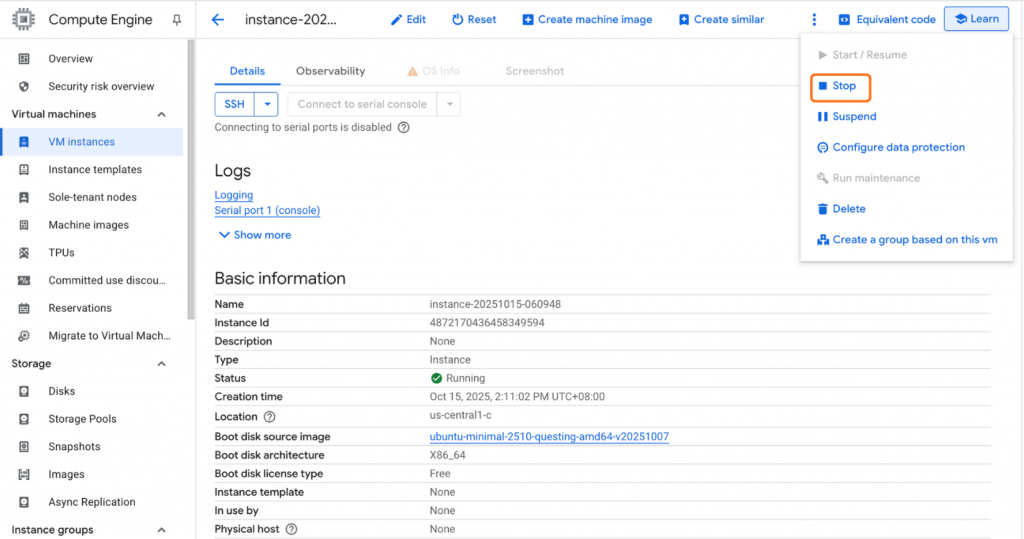The height and width of the screenshot is (539, 1024).
Task: Click the three-dot more actions icon
Action: pos(814,20)
